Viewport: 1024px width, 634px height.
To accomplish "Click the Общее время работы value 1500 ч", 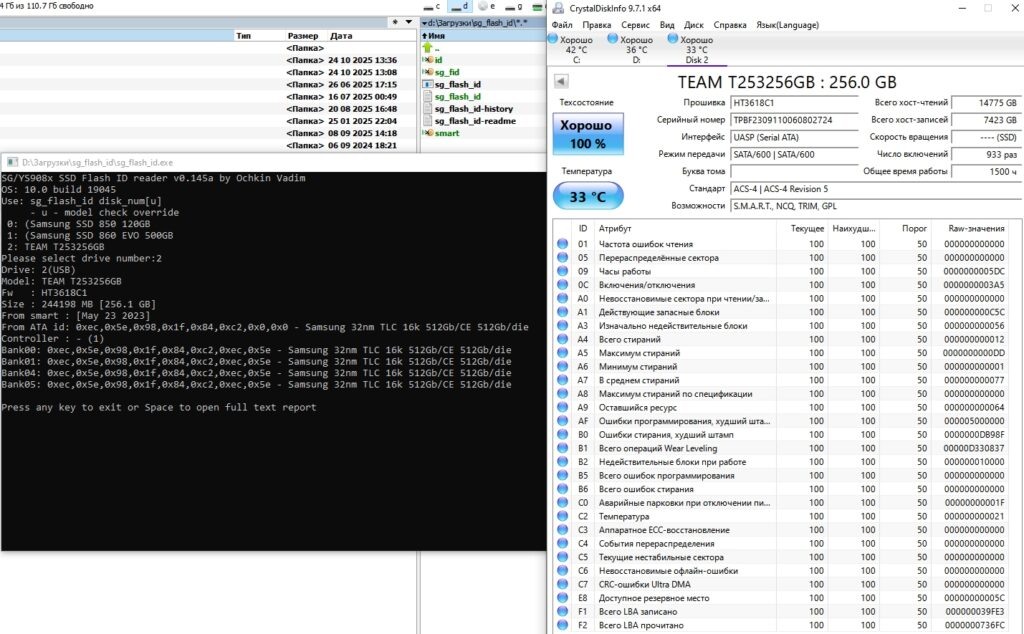I will 986,171.
